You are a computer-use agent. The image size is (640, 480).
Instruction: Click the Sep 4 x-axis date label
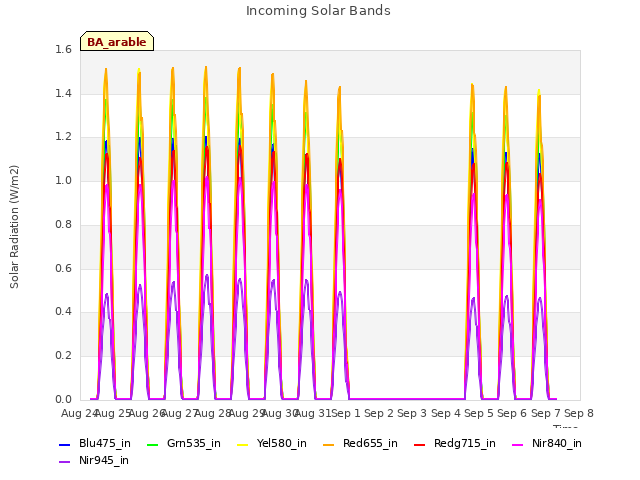point(446,413)
